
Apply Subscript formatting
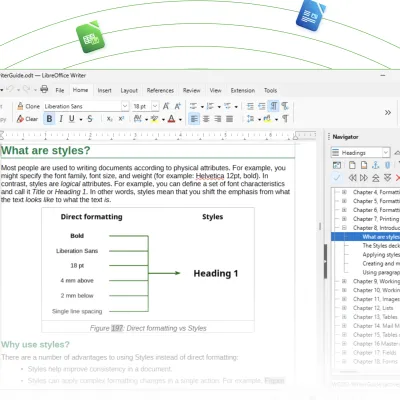tap(109, 119)
